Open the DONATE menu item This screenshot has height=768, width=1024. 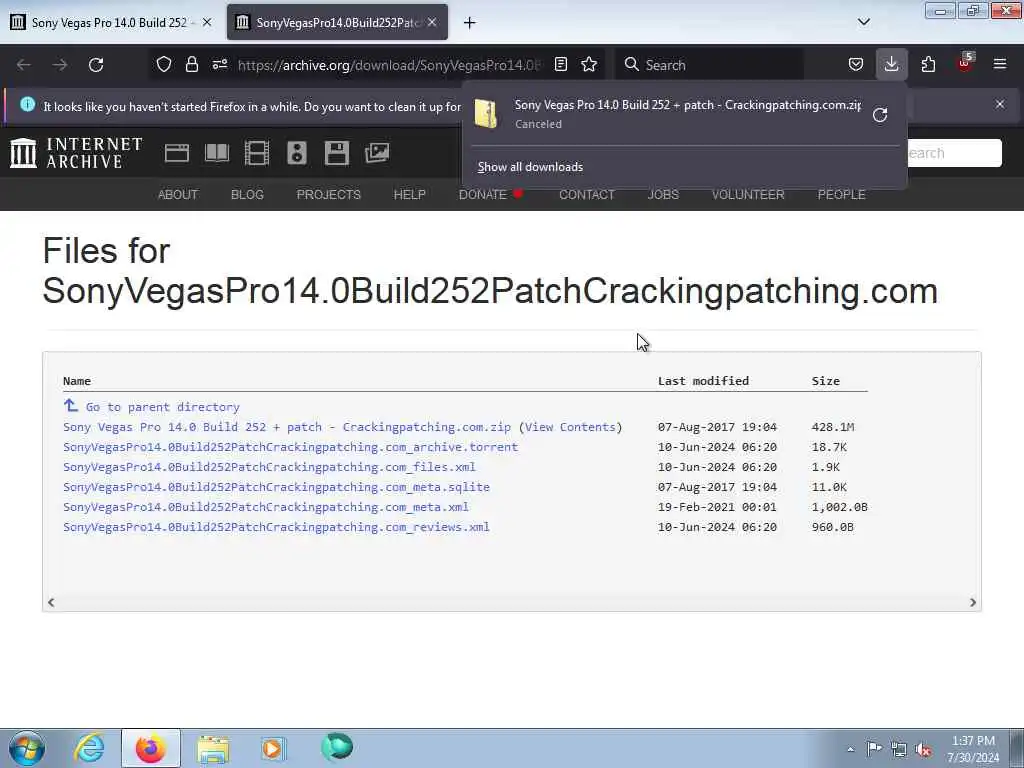click(x=483, y=195)
